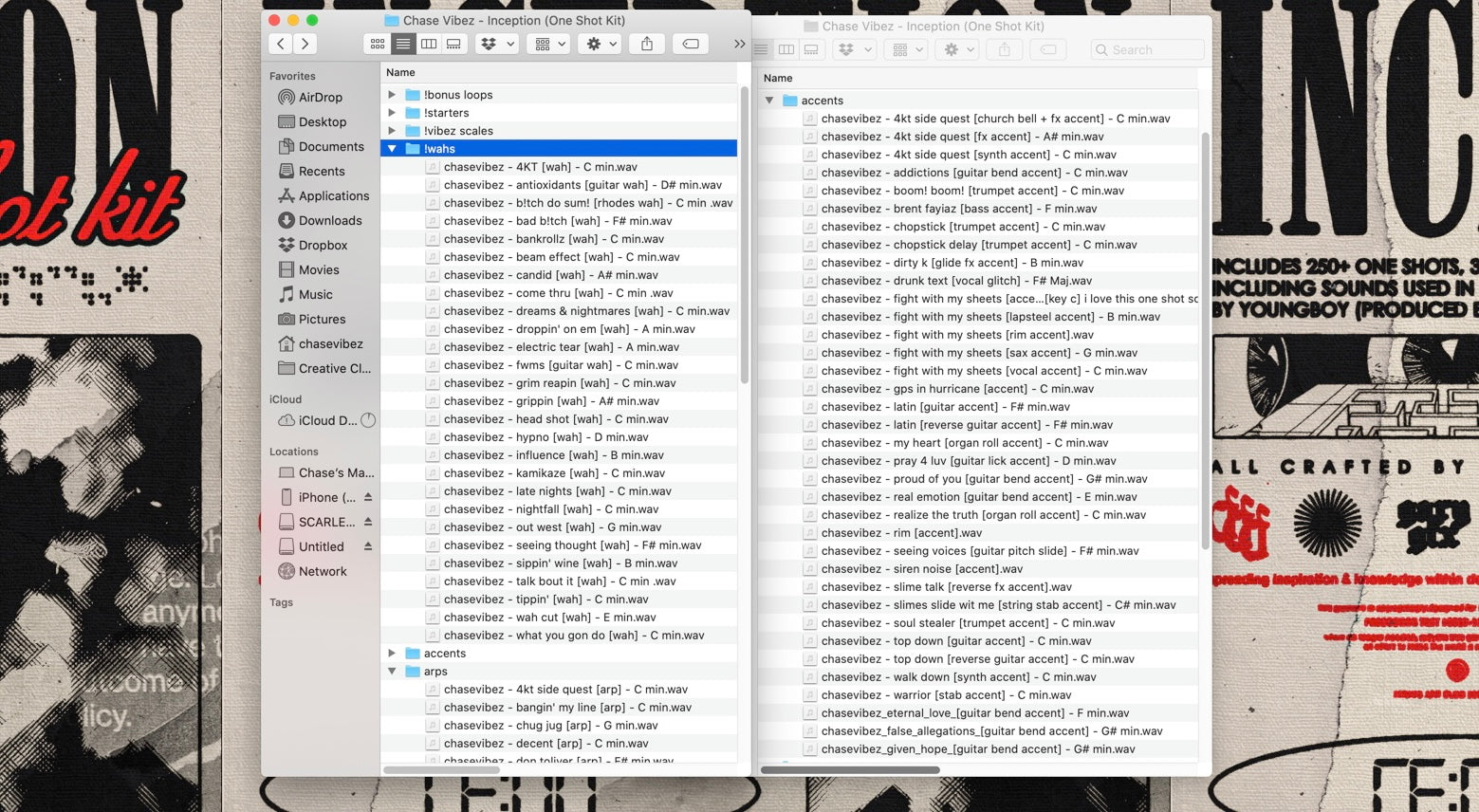Click back window horizontal scrollbar
This screenshot has height=812, width=1479.
tap(850, 770)
